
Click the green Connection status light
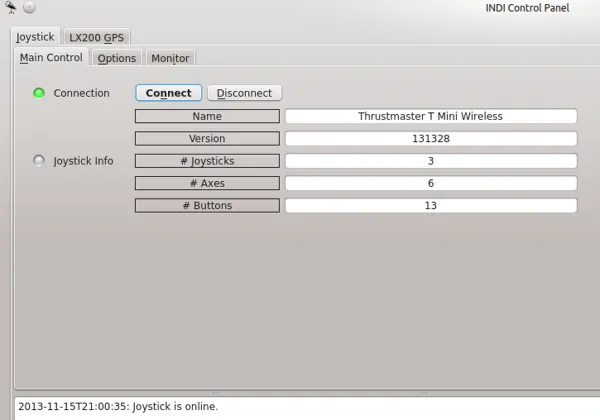tap(39, 93)
